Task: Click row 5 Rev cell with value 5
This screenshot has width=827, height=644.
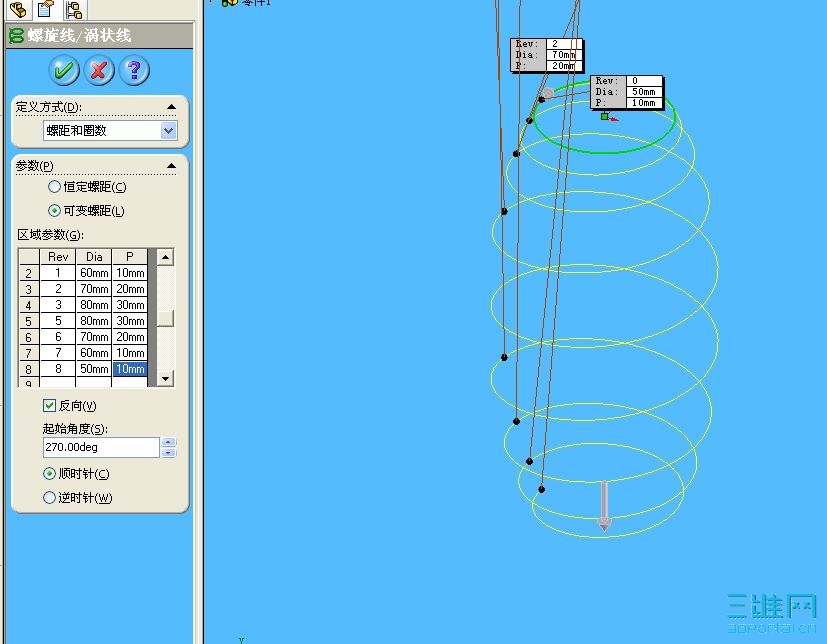Action: 58,321
